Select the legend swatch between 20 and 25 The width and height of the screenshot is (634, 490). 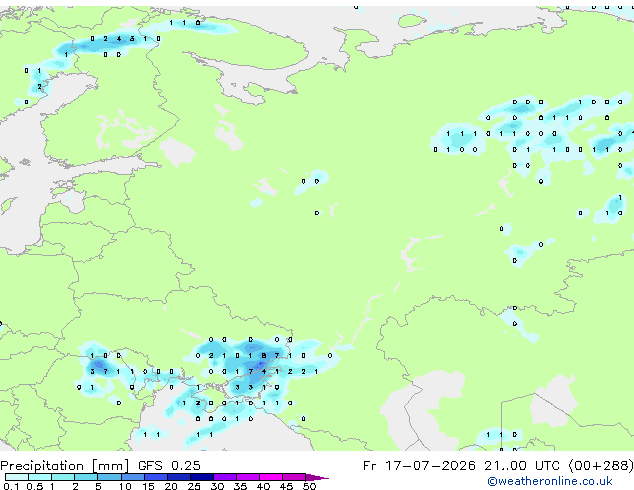[x=179, y=477]
